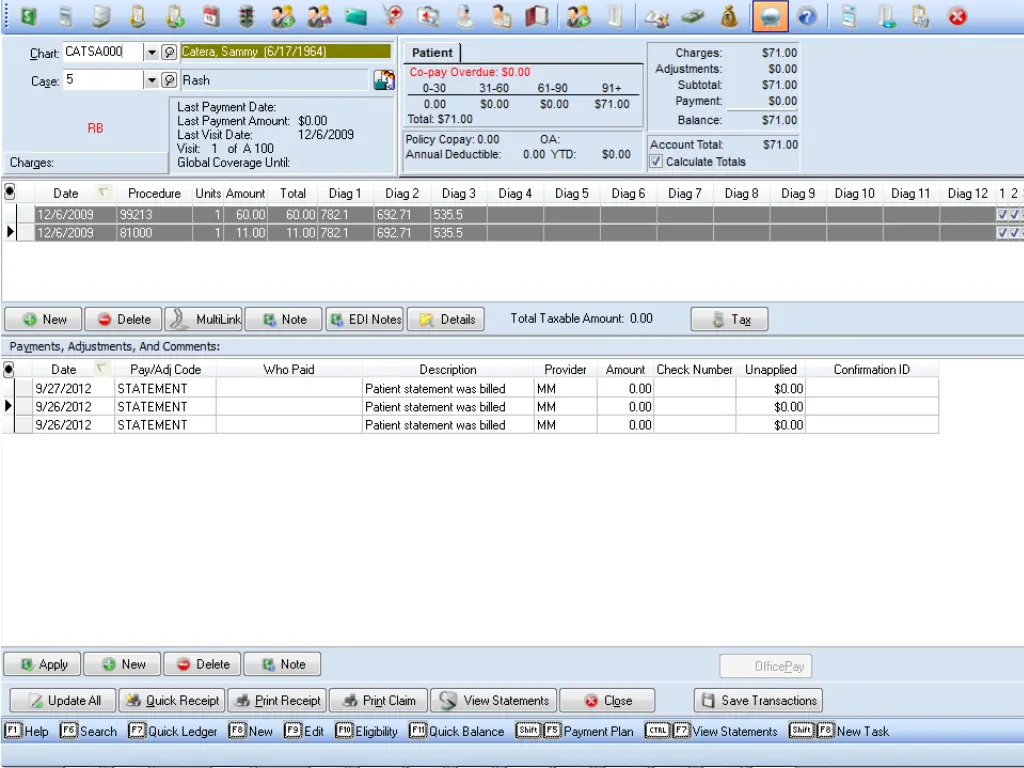Click into the Chart input field
Viewport: 1024px width, 768px height.
103,52
